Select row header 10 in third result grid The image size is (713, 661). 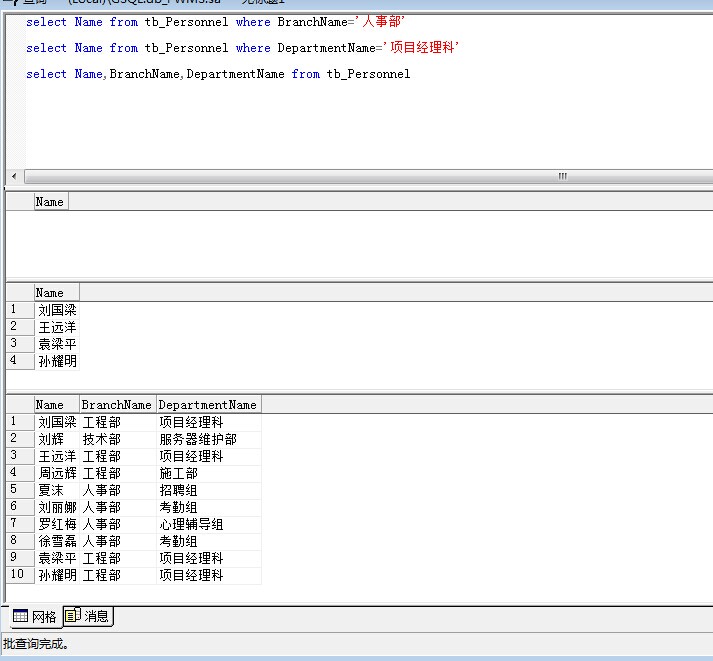tap(20, 575)
